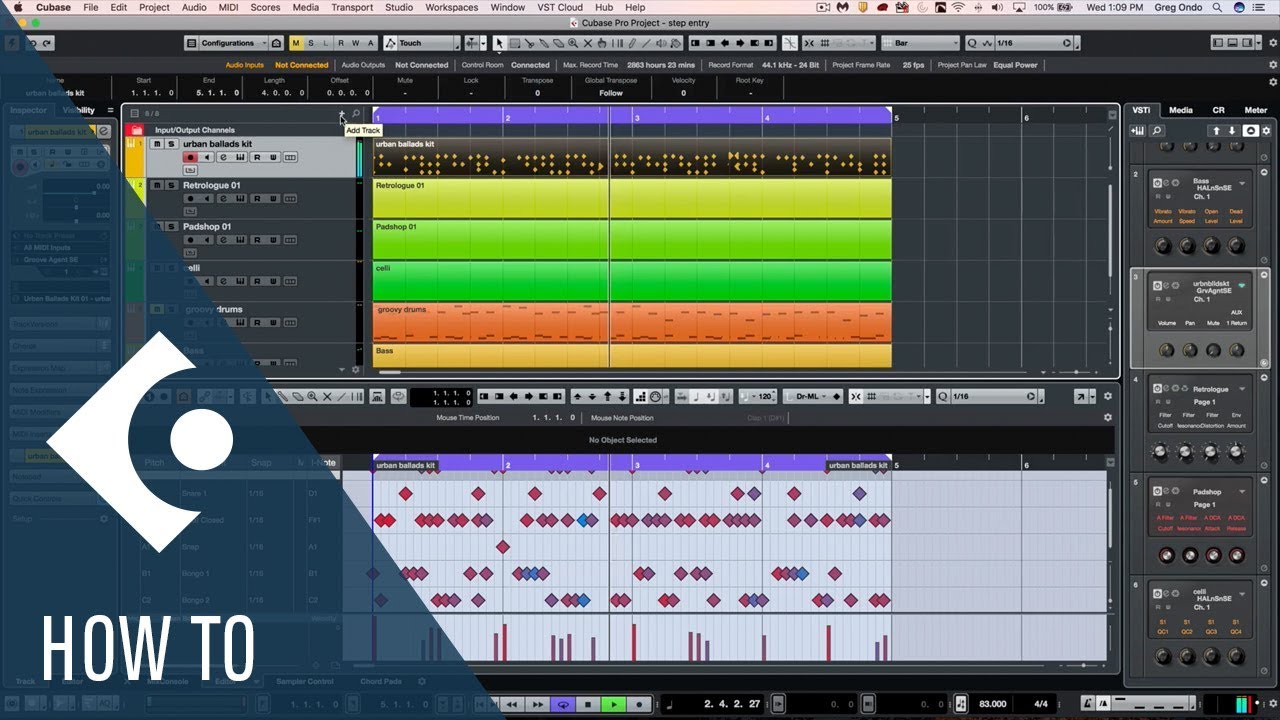Open track search magnifier in track list
The width and height of the screenshot is (1280, 720).
[356, 113]
